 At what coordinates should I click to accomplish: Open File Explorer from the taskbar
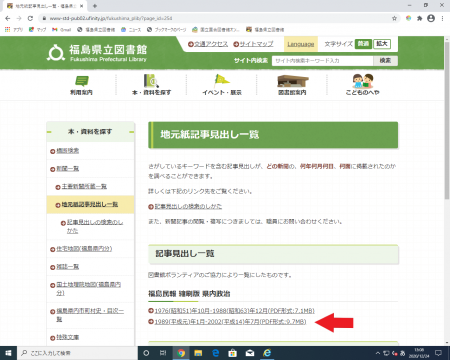click(198, 353)
